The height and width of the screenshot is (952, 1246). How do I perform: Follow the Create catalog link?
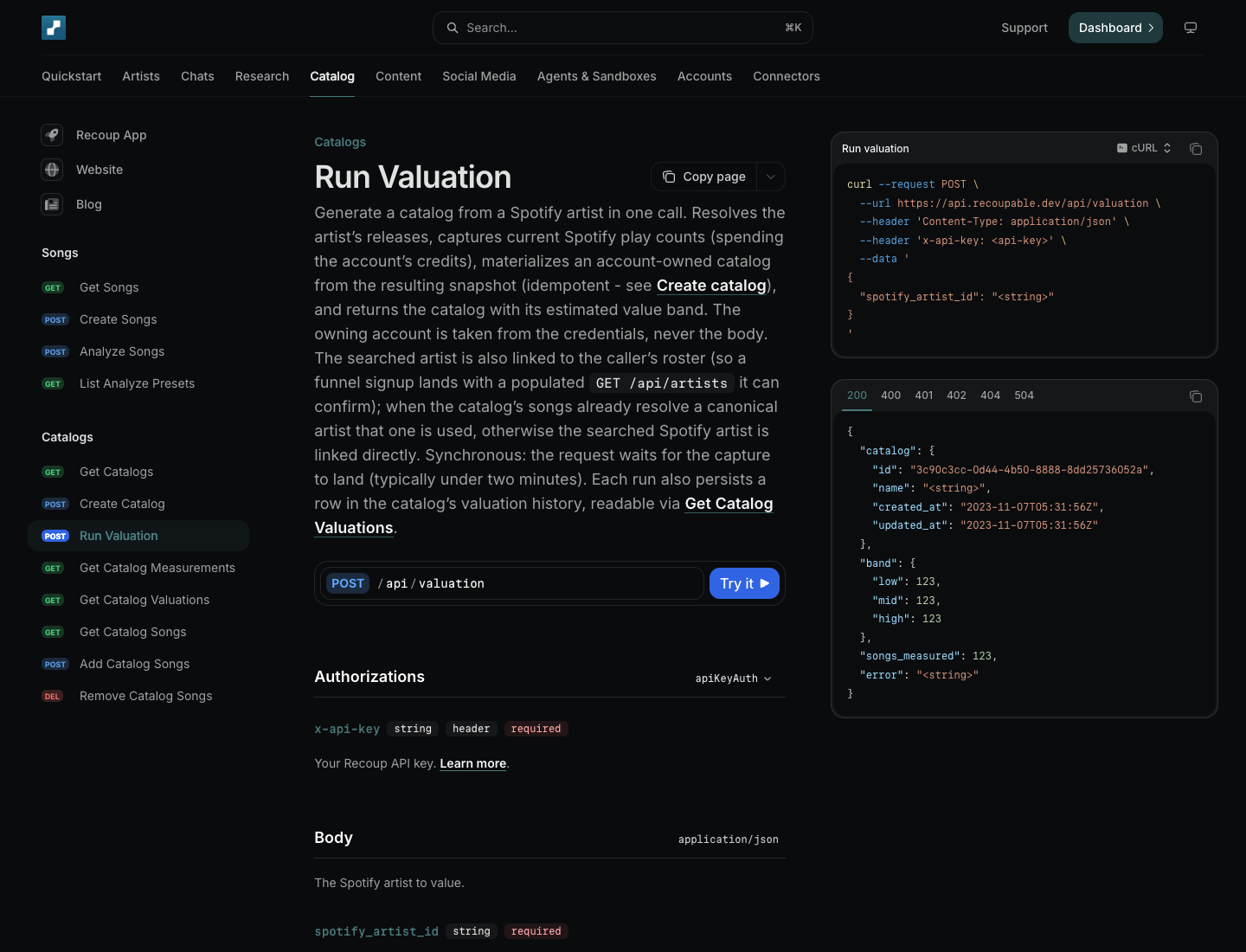[711, 286]
